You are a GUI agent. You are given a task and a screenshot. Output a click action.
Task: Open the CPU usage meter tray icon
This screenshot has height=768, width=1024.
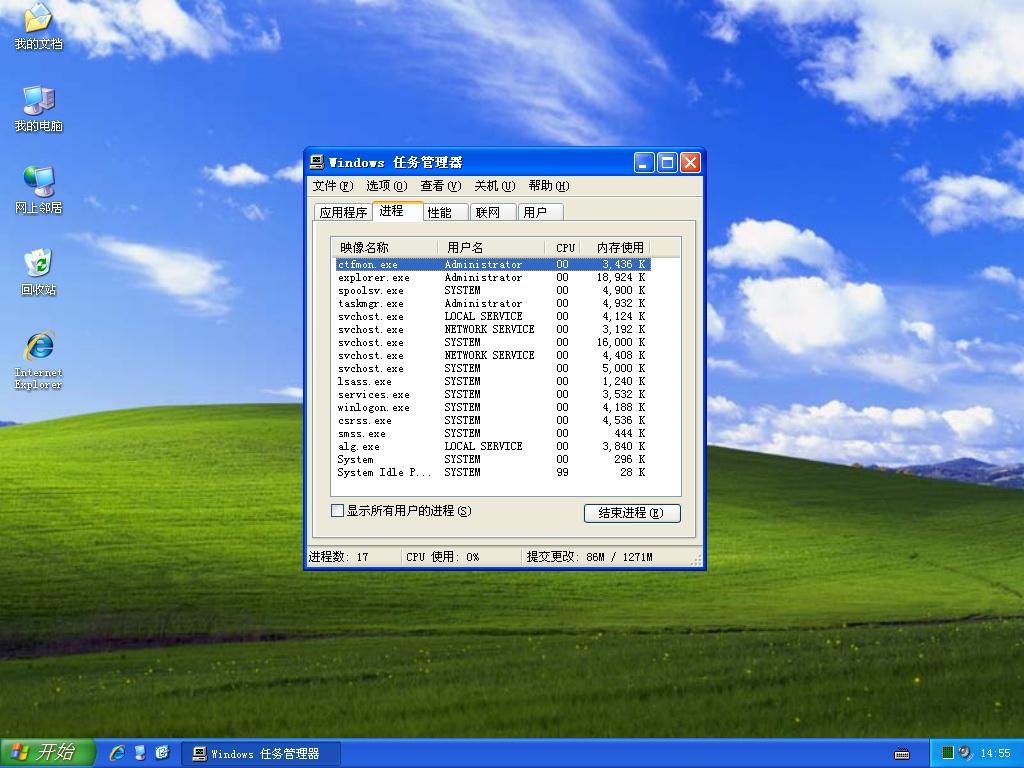pyautogui.click(x=948, y=752)
